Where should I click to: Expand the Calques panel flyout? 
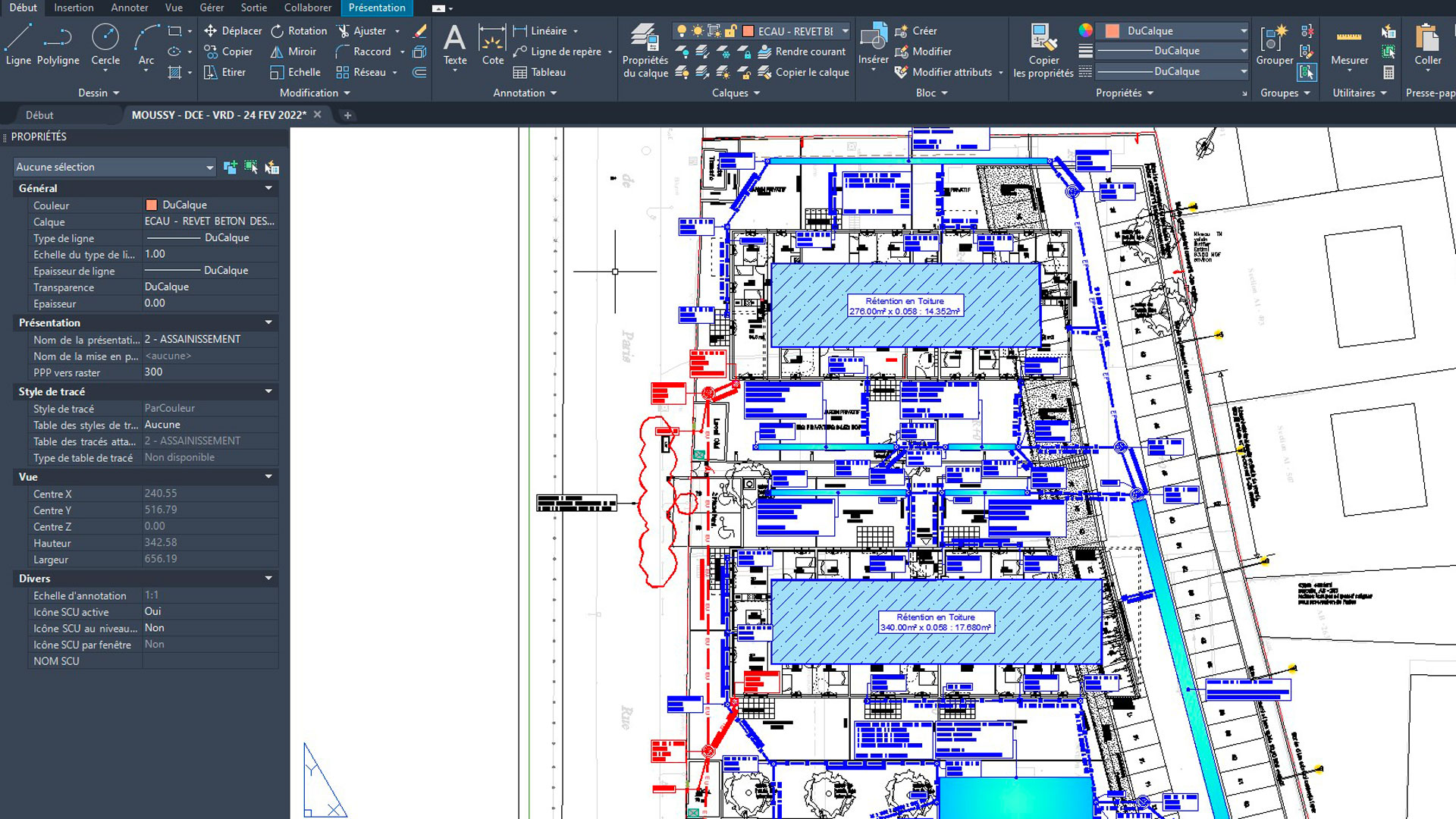tap(736, 93)
